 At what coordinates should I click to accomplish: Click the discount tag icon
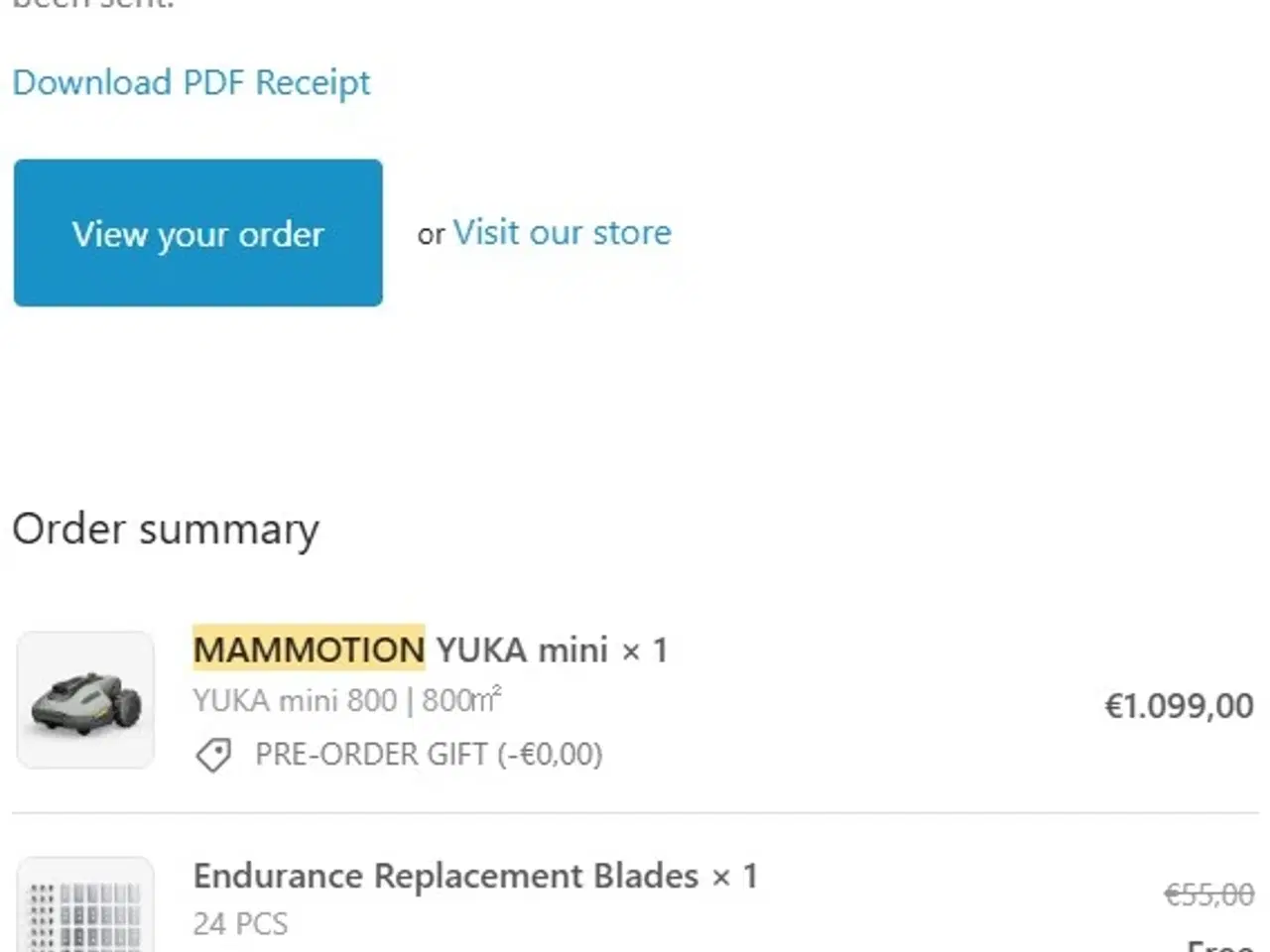point(212,756)
